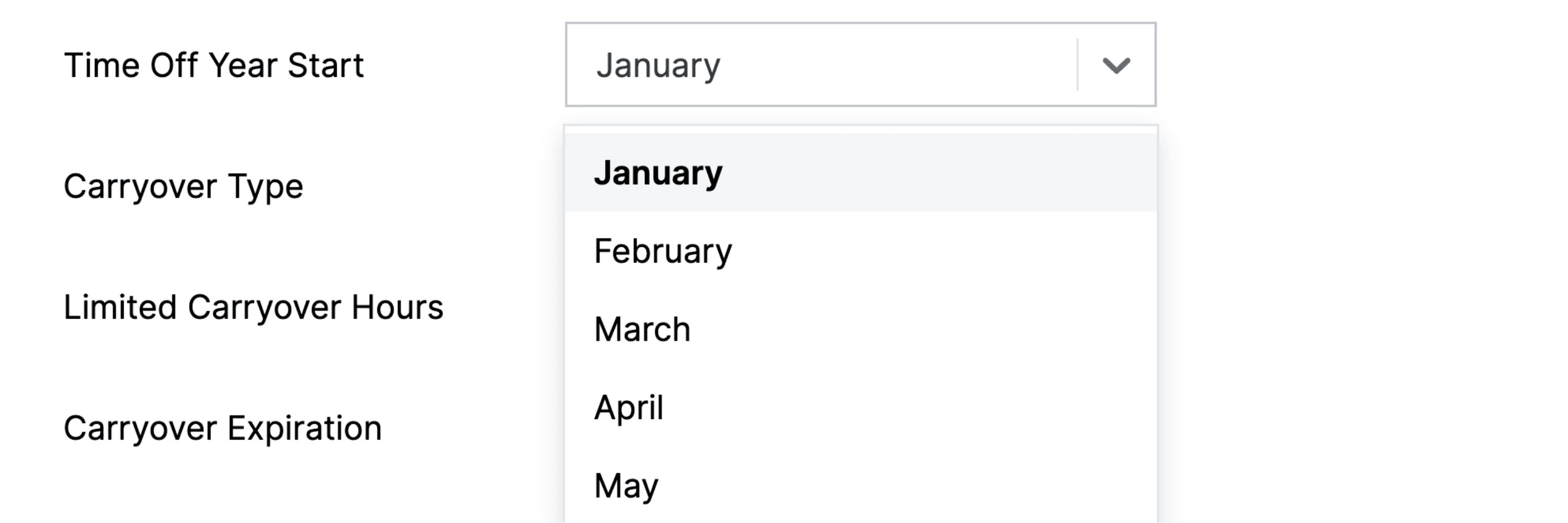Viewport: 1568px width, 523px height.
Task: Select May from the month list
Action: (x=625, y=484)
